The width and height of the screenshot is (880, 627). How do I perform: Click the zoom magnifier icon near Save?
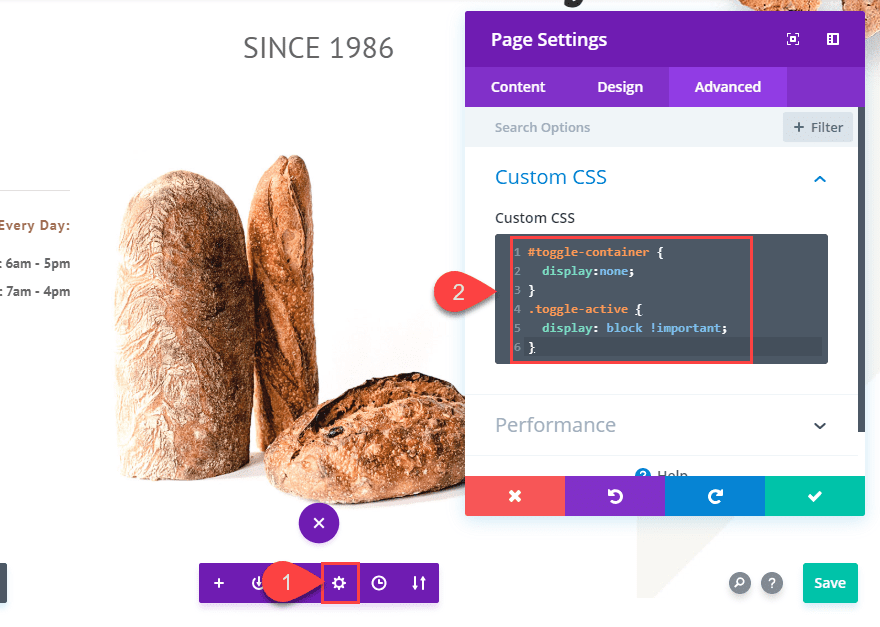click(739, 583)
